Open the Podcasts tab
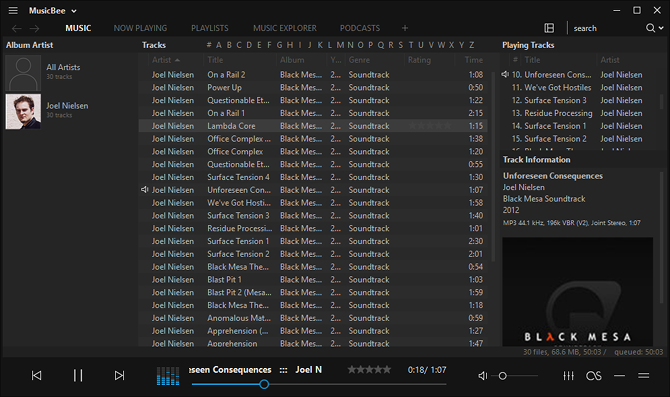The image size is (670, 397). (360, 28)
